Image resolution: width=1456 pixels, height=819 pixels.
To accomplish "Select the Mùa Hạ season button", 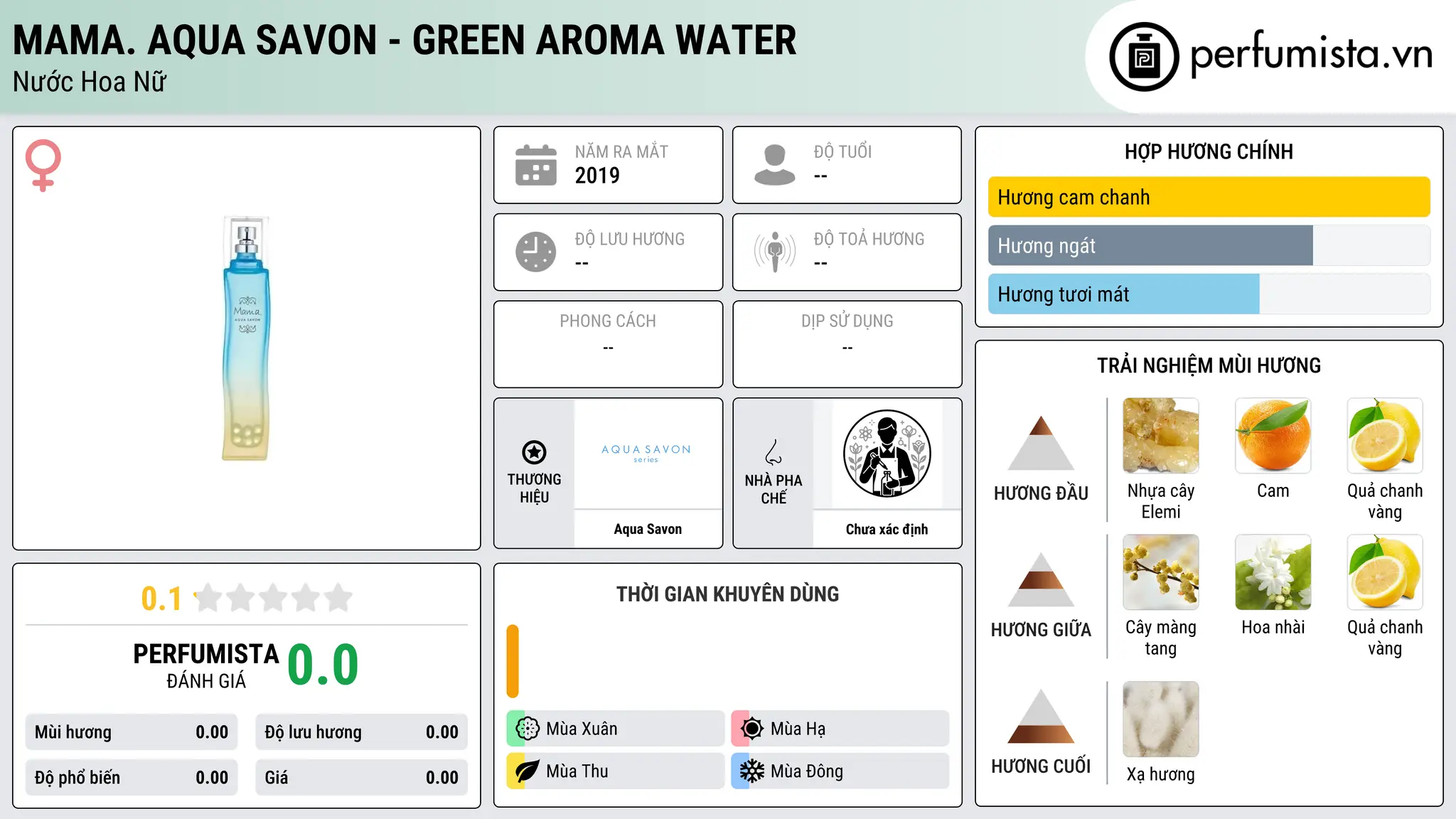I will (x=840, y=729).
